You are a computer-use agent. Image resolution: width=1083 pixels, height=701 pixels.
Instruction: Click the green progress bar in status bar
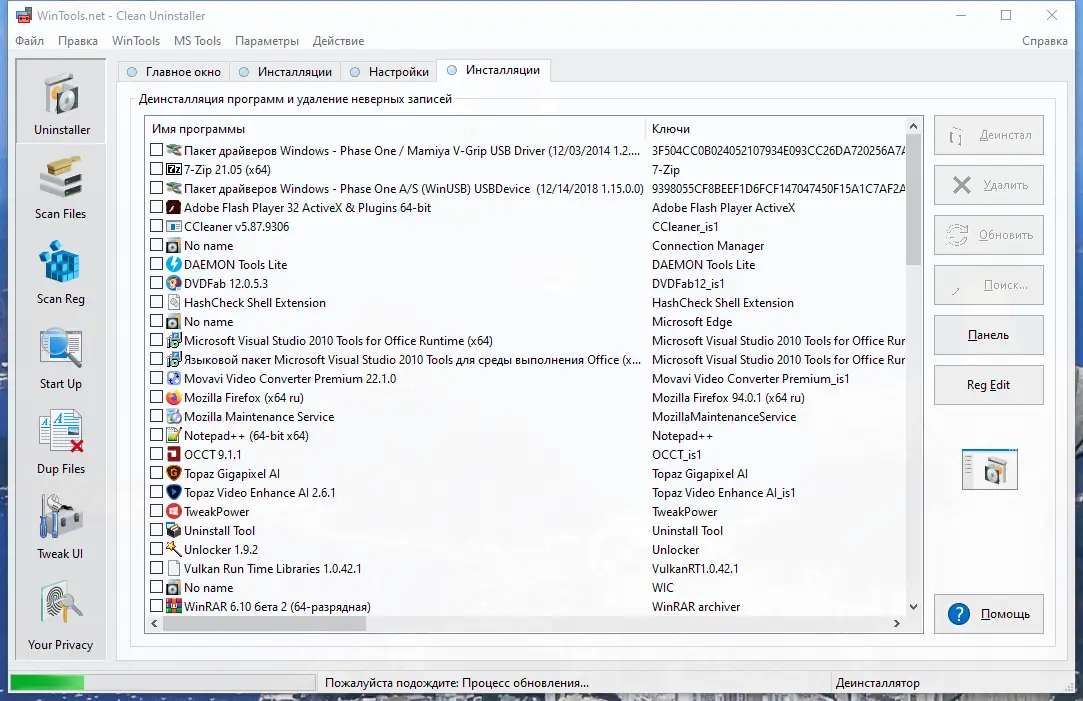point(47,682)
